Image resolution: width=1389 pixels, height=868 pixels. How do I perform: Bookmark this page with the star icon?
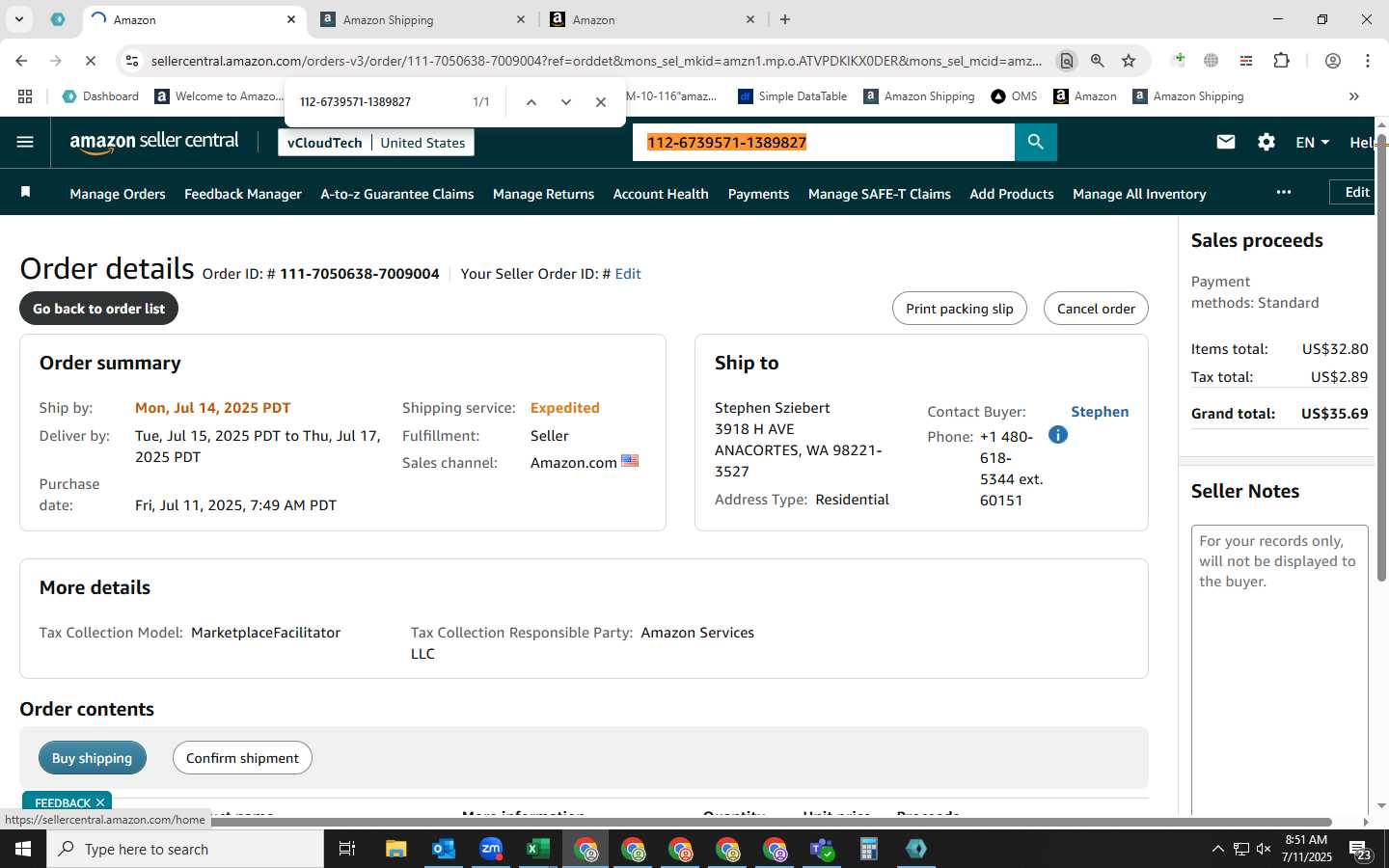[1129, 61]
